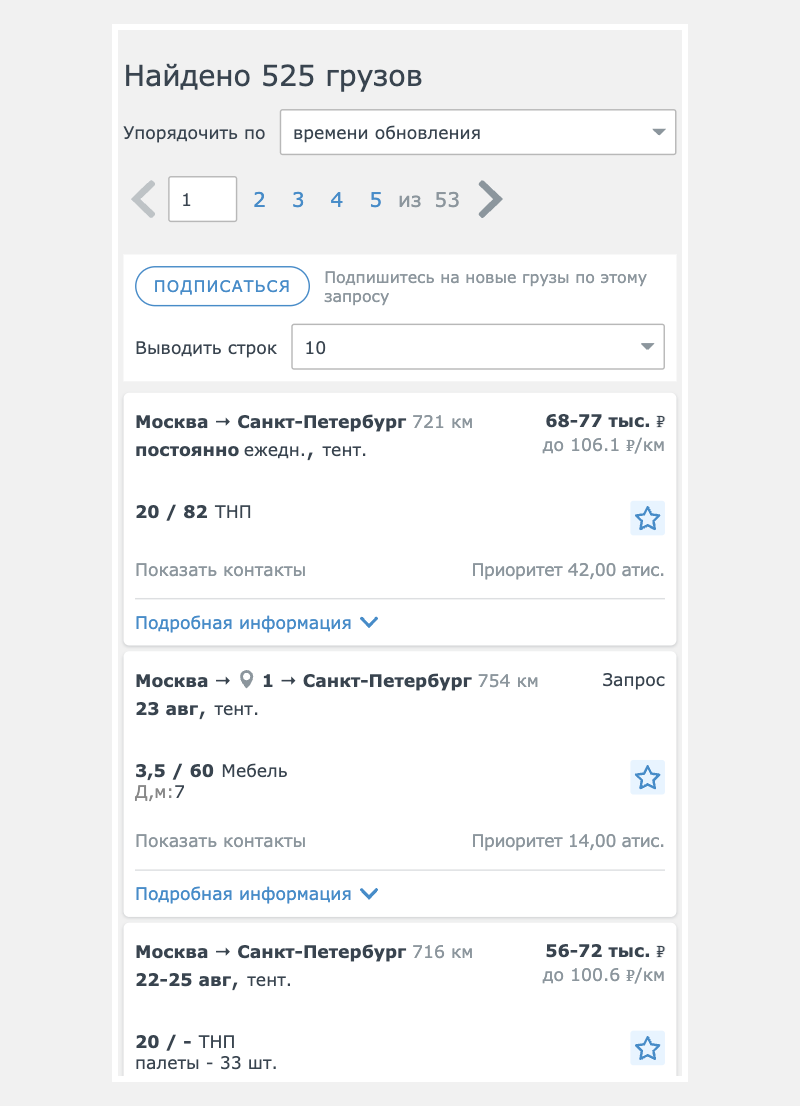Screen dimensions: 800x1106
Task: Expand Подробная информация for first cargo
Action: point(256,623)
